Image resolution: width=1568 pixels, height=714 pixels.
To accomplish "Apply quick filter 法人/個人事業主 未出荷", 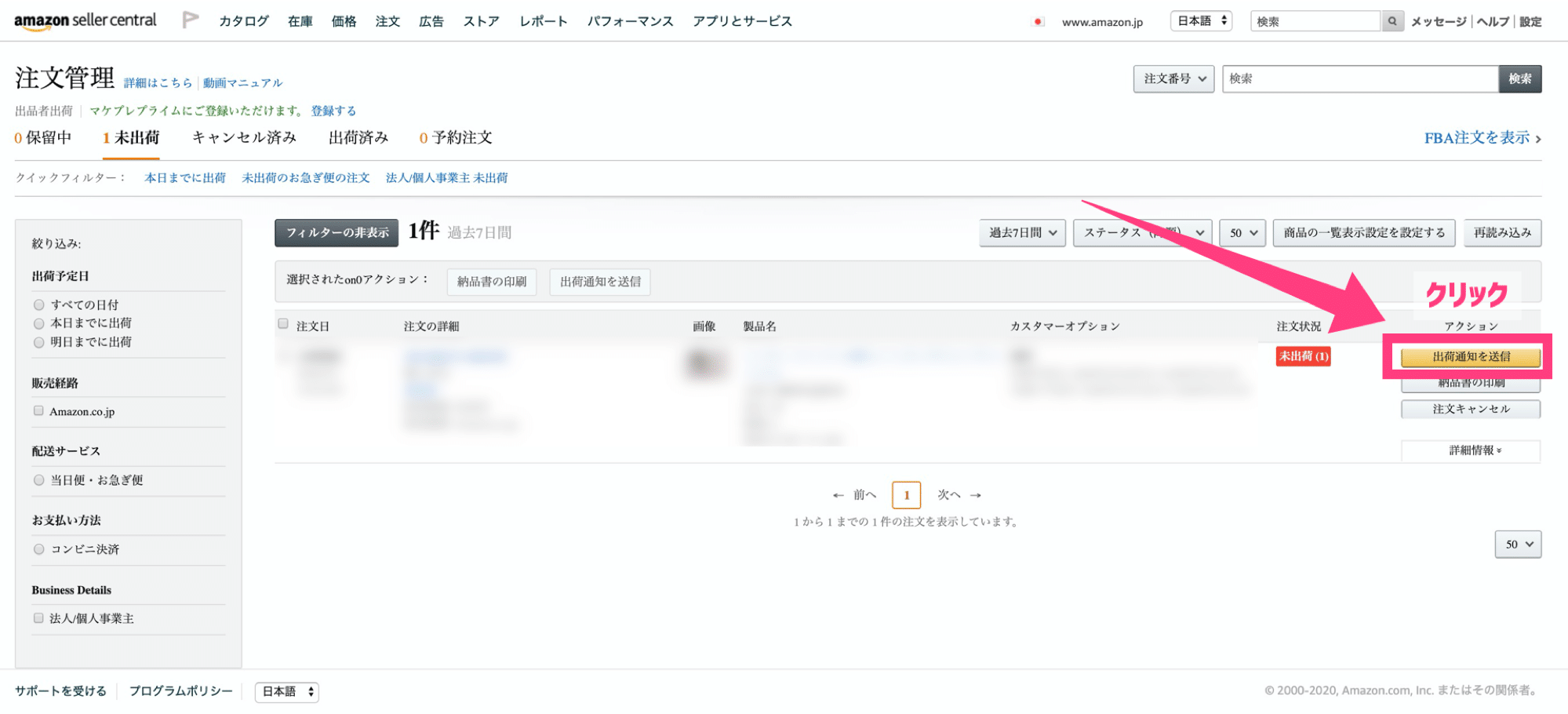I will pos(447,178).
